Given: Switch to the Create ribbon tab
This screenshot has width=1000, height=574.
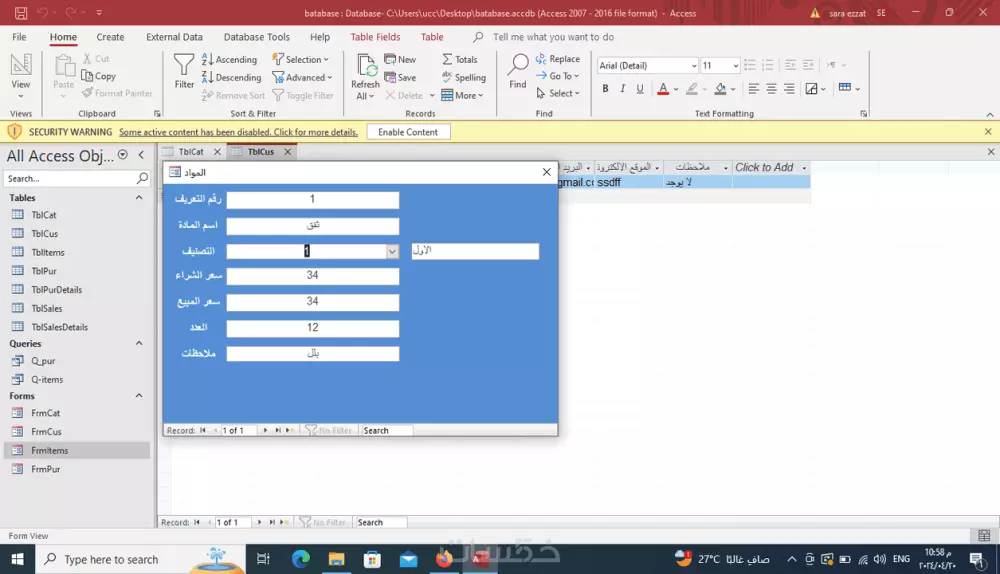Looking at the screenshot, I should [110, 37].
